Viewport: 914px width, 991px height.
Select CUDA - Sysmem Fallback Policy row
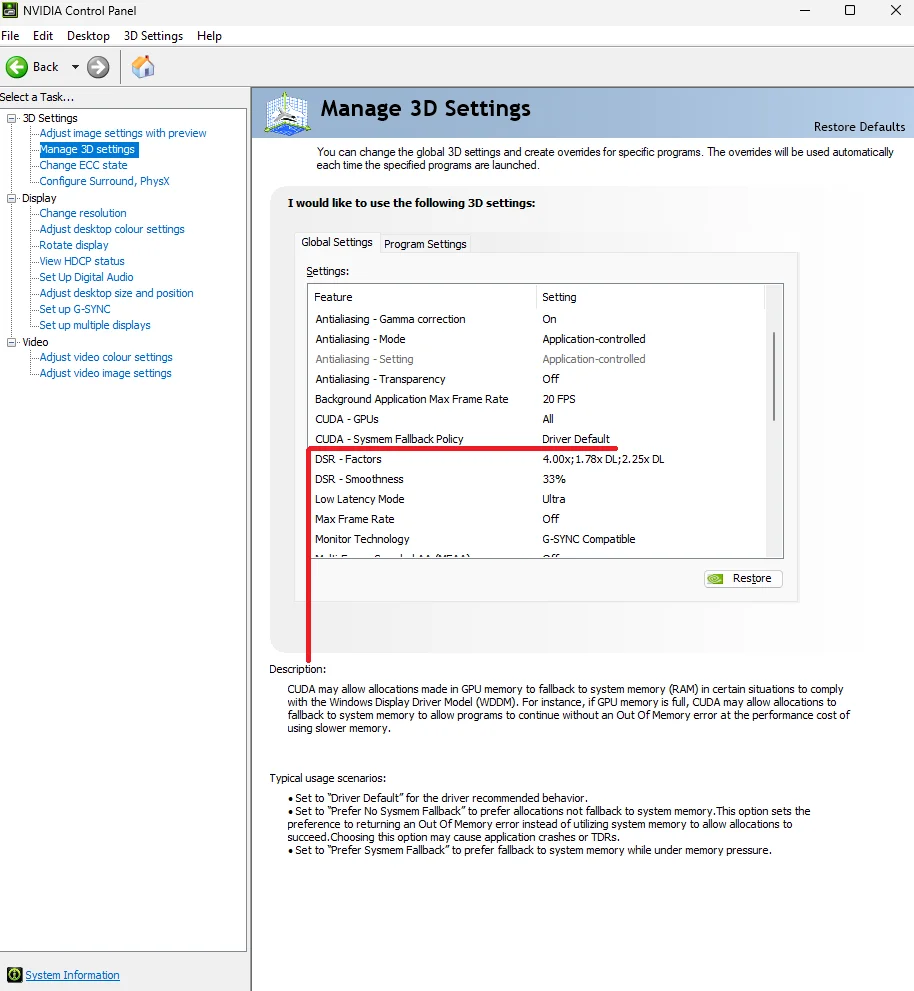tap(537, 439)
